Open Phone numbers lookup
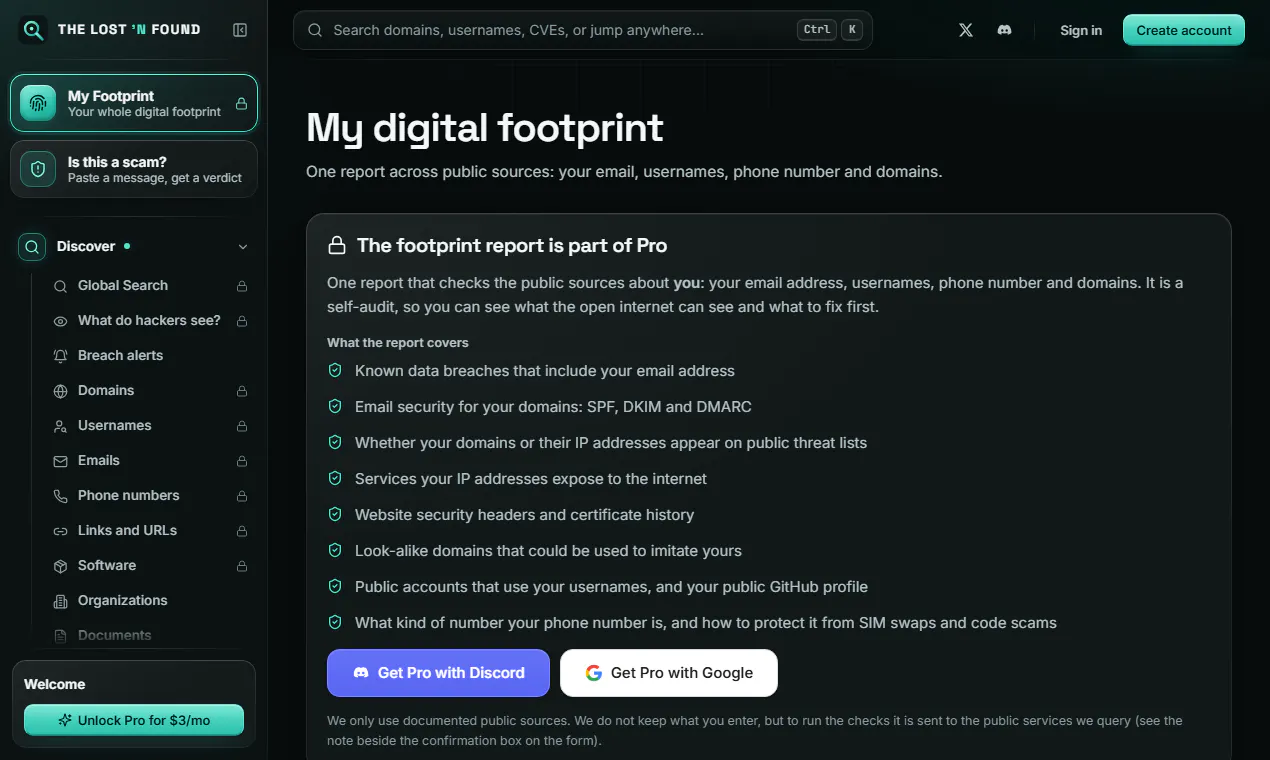1270x760 pixels. point(150,496)
